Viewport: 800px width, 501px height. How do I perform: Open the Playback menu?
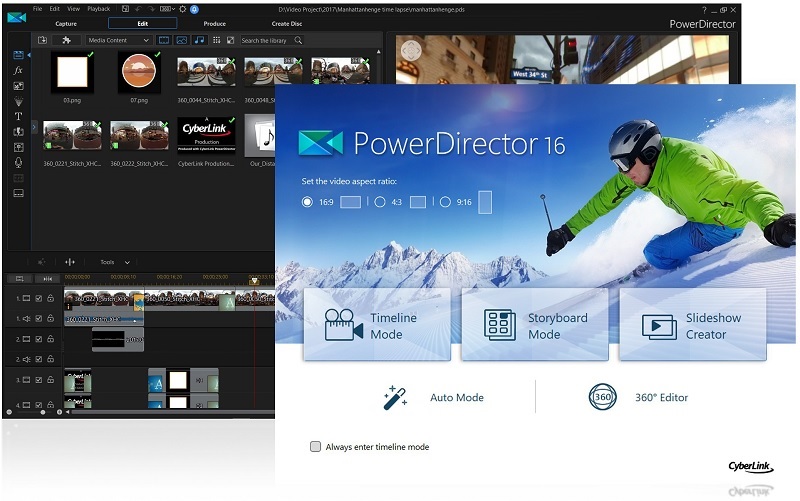[98, 9]
